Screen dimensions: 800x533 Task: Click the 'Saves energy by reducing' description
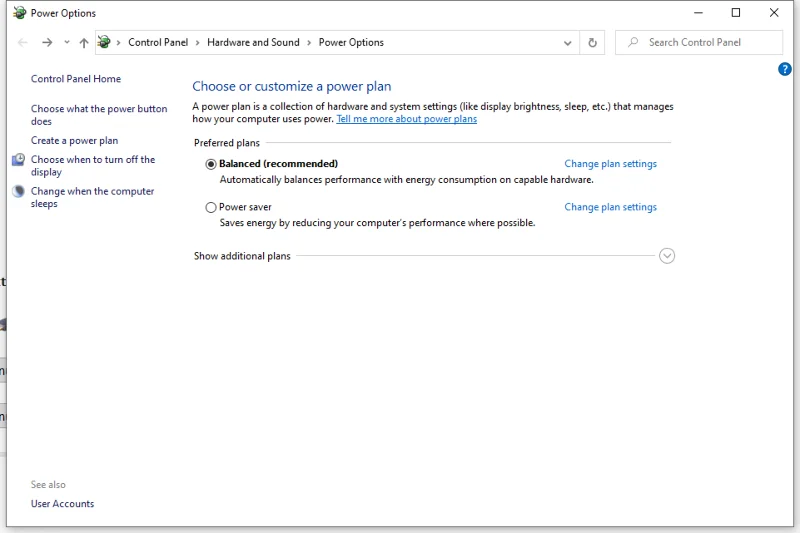378,223
